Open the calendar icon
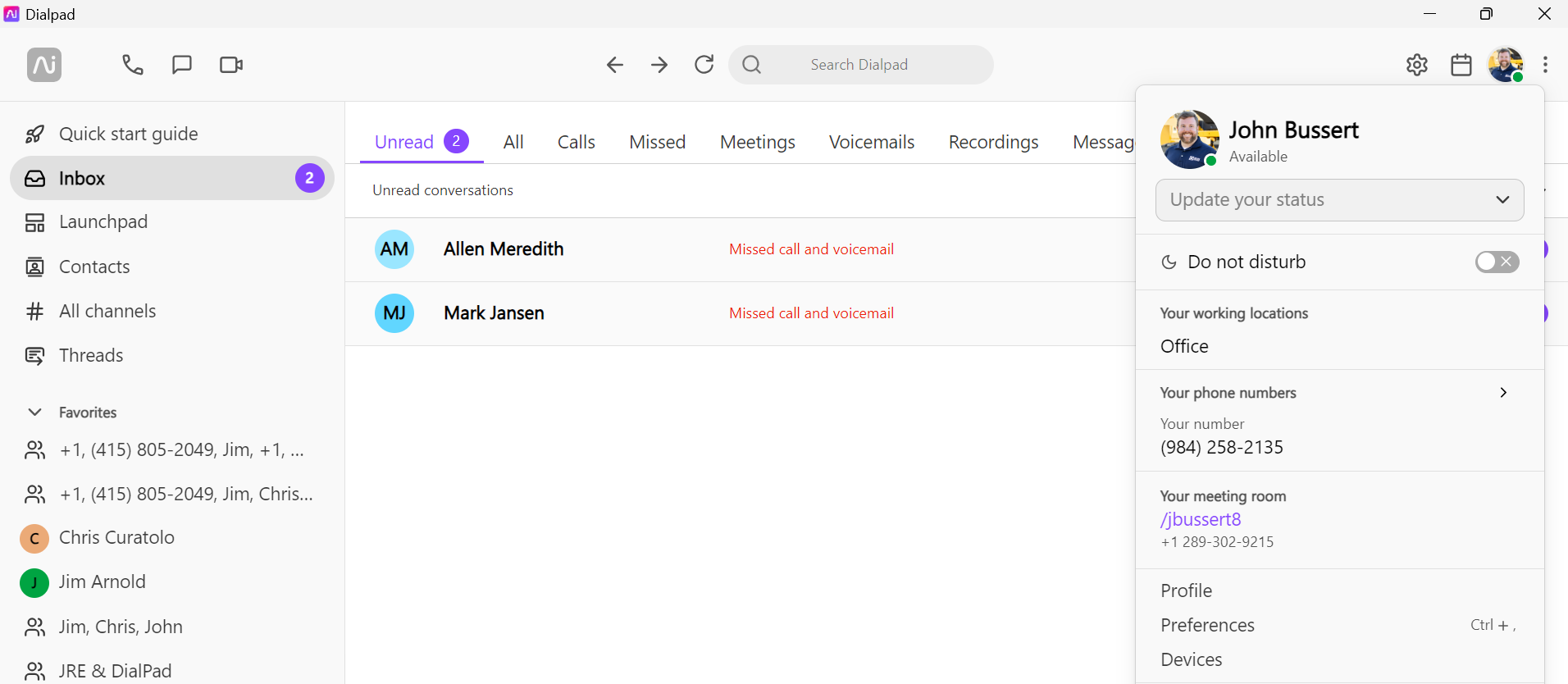The width and height of the screenshot is (1568, 684). pos(1461,65)
